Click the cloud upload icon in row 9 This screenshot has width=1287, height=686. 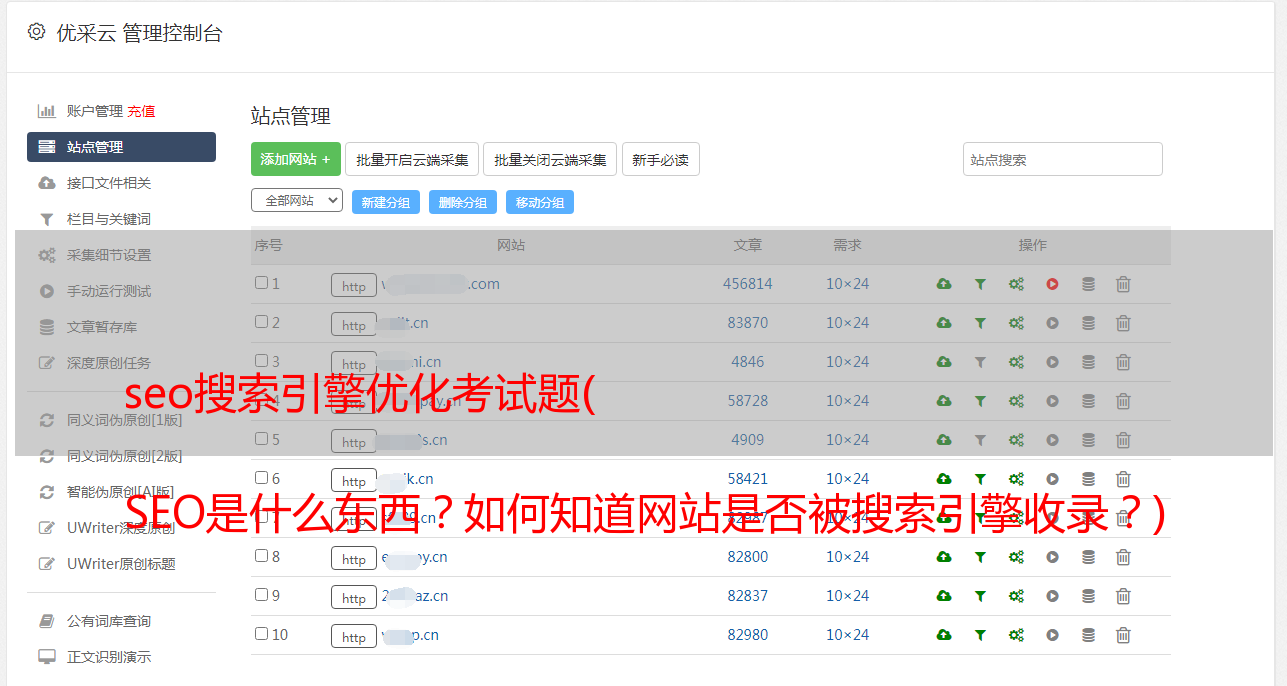pos(944,596)
